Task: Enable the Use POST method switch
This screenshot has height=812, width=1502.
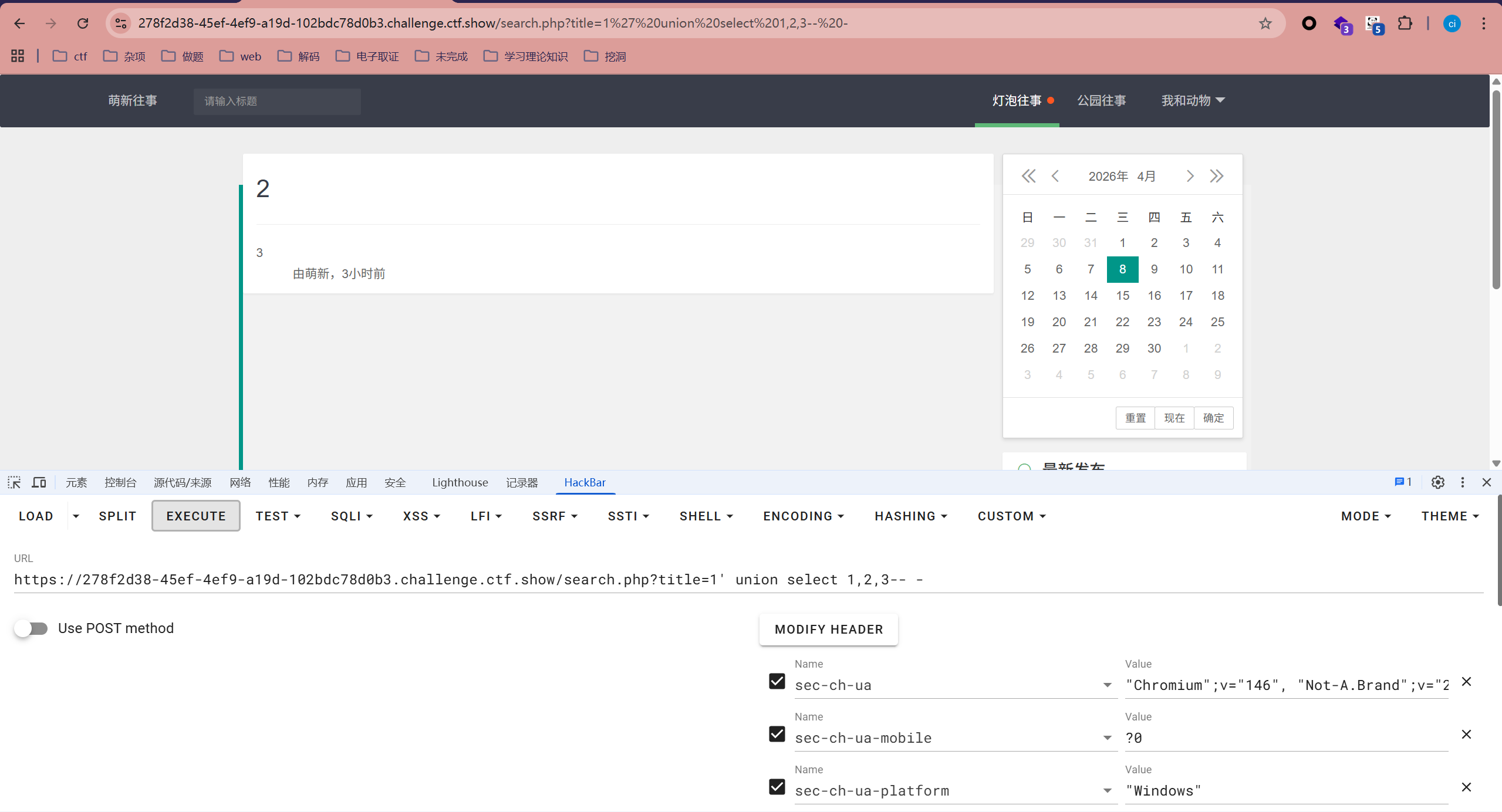Action: pyautogui.click(x=31, y=628)
